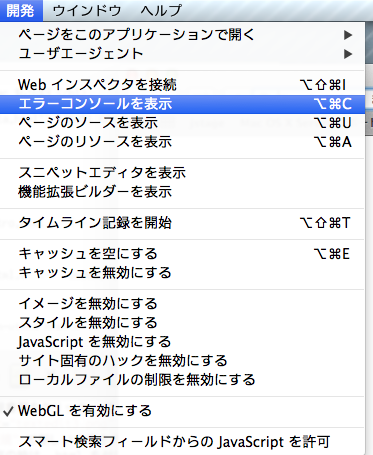Open the ヘルプ menu
The image size is (373, 455).
pyautogui.click(x=161, y=11)
